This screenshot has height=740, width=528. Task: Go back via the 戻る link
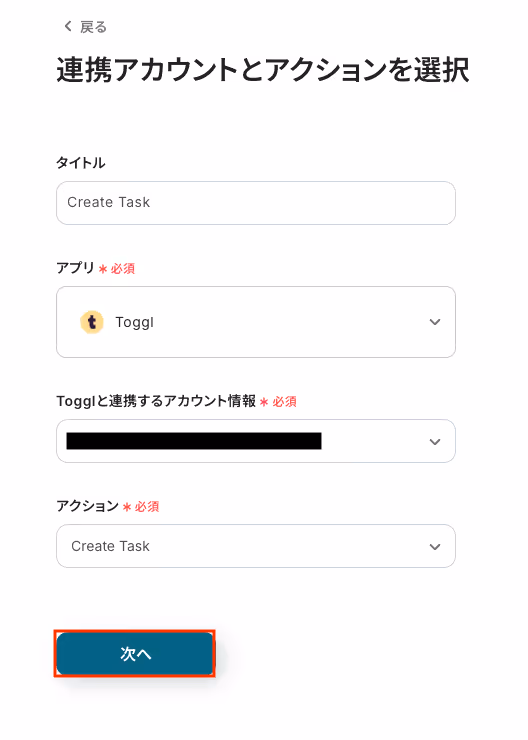pyautogui.click(x=93, y=27)
